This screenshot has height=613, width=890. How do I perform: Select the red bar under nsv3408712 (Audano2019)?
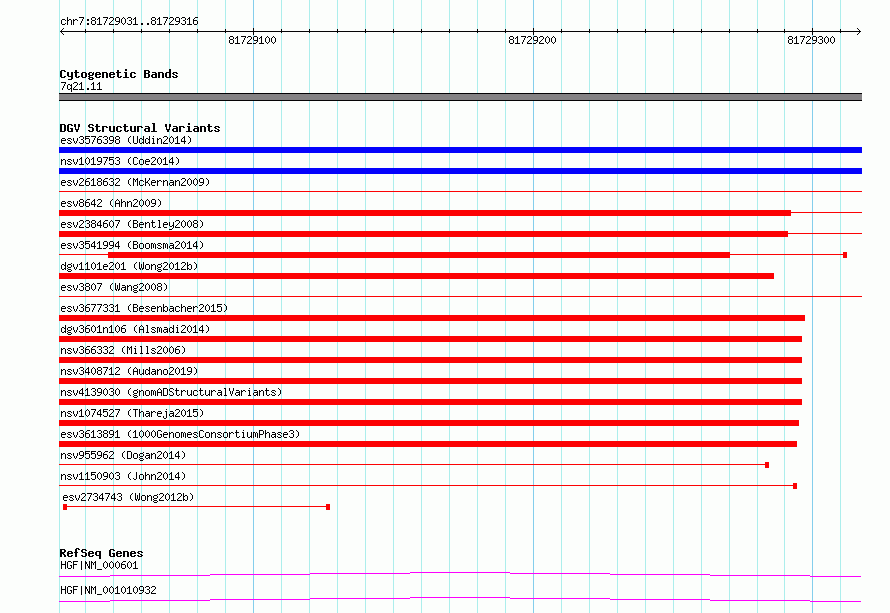tap(430, 381)
